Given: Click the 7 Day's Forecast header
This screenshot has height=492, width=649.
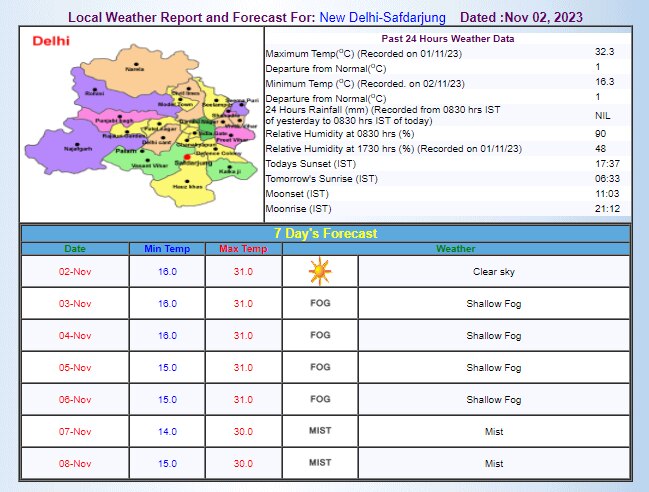Looking at the screenshot, I should (x=327, y=233).
